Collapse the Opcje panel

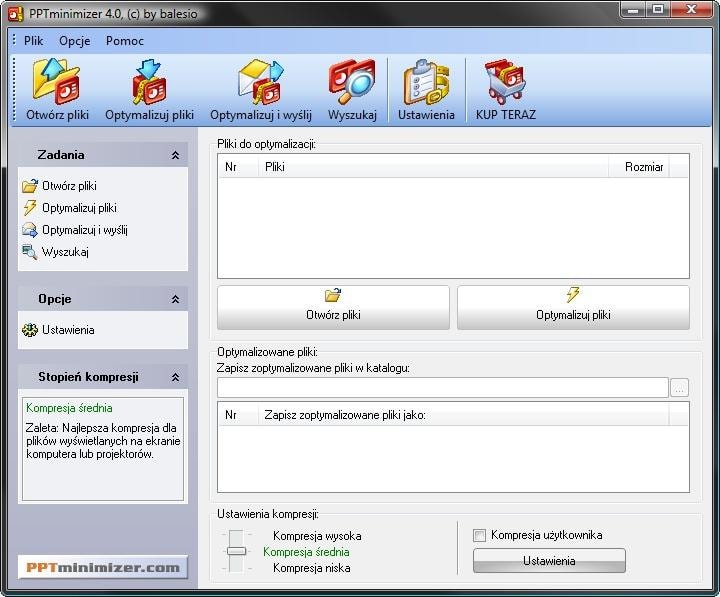pyautogui.click(x=175, y=299)
